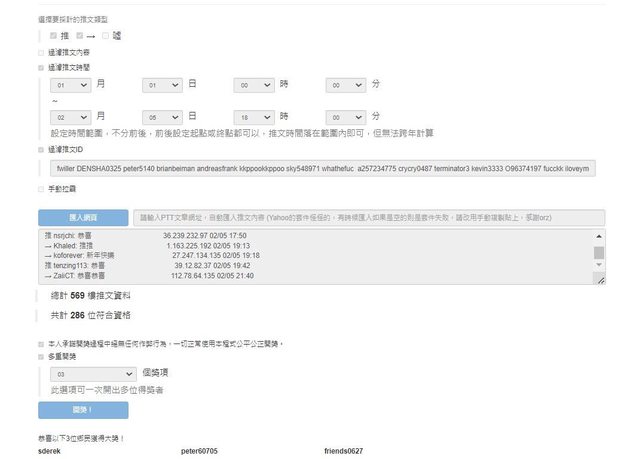This screenshot has height=459, width=640.
Task: Open the end month dropdown
Action: (70, 118)
